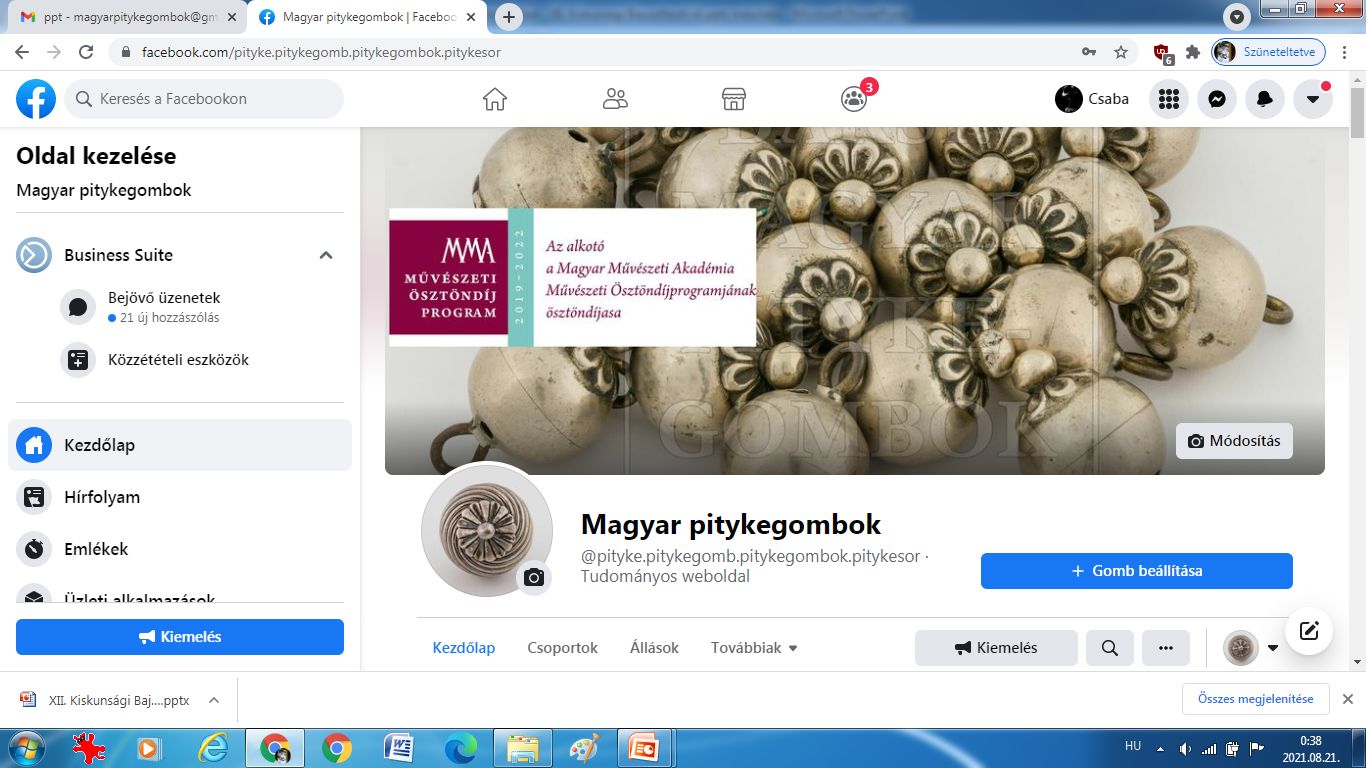The image size is (1366, 768).
Task: Click the Gomb beállítása button
Action: coord(1137,571)
